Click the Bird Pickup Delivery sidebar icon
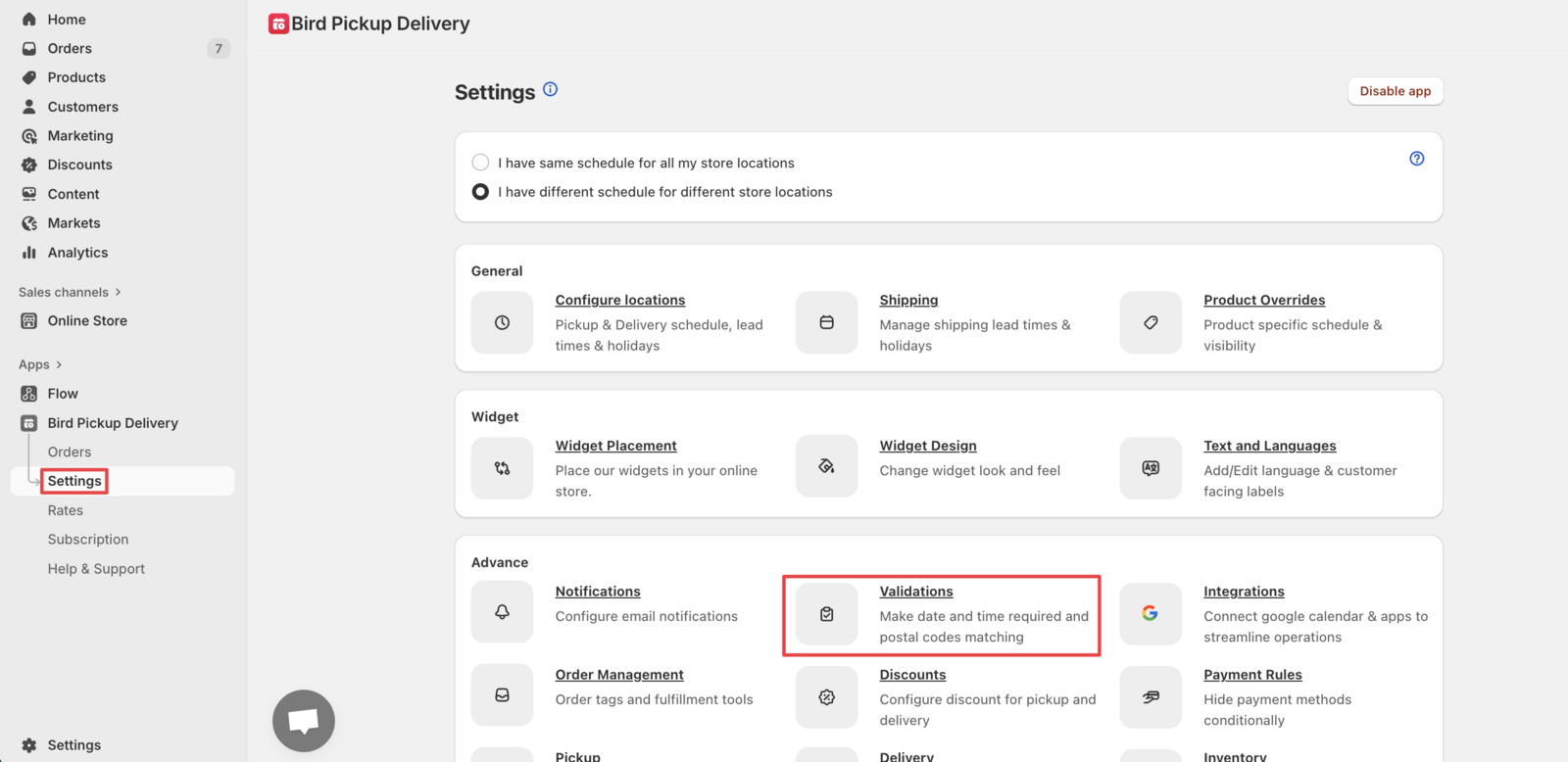 pyautogui.click(x=29, y=423)
